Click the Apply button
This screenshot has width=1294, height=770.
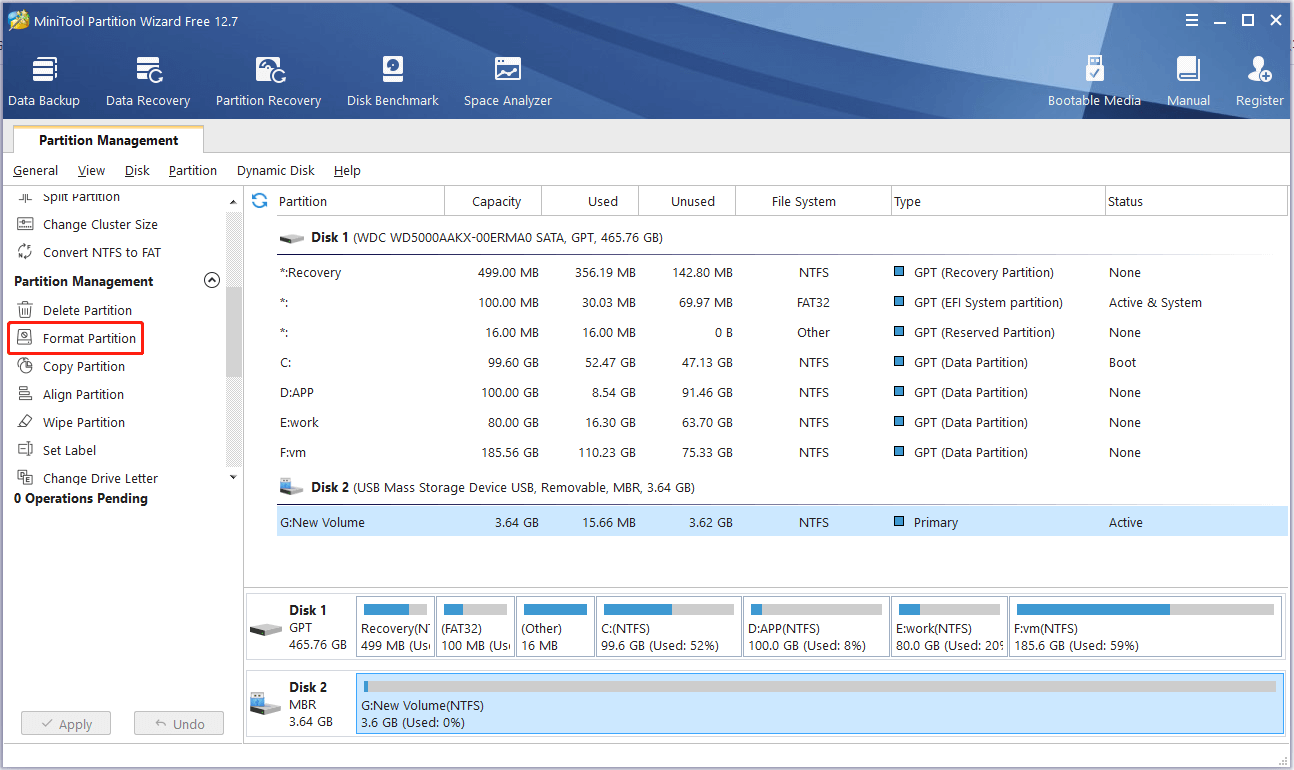[x=66, y=724]
